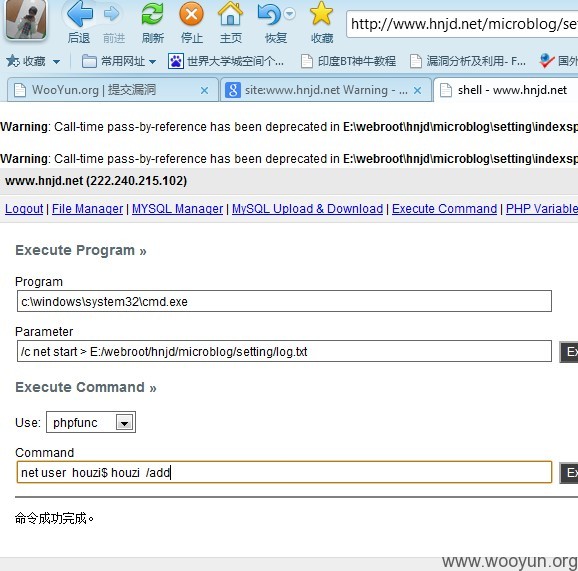
Task: Click the Logout link
Action: (24, 209)
